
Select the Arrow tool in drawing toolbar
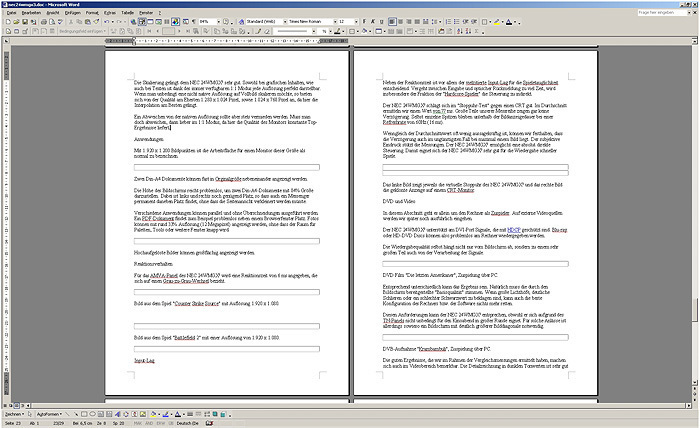(76, 414)
